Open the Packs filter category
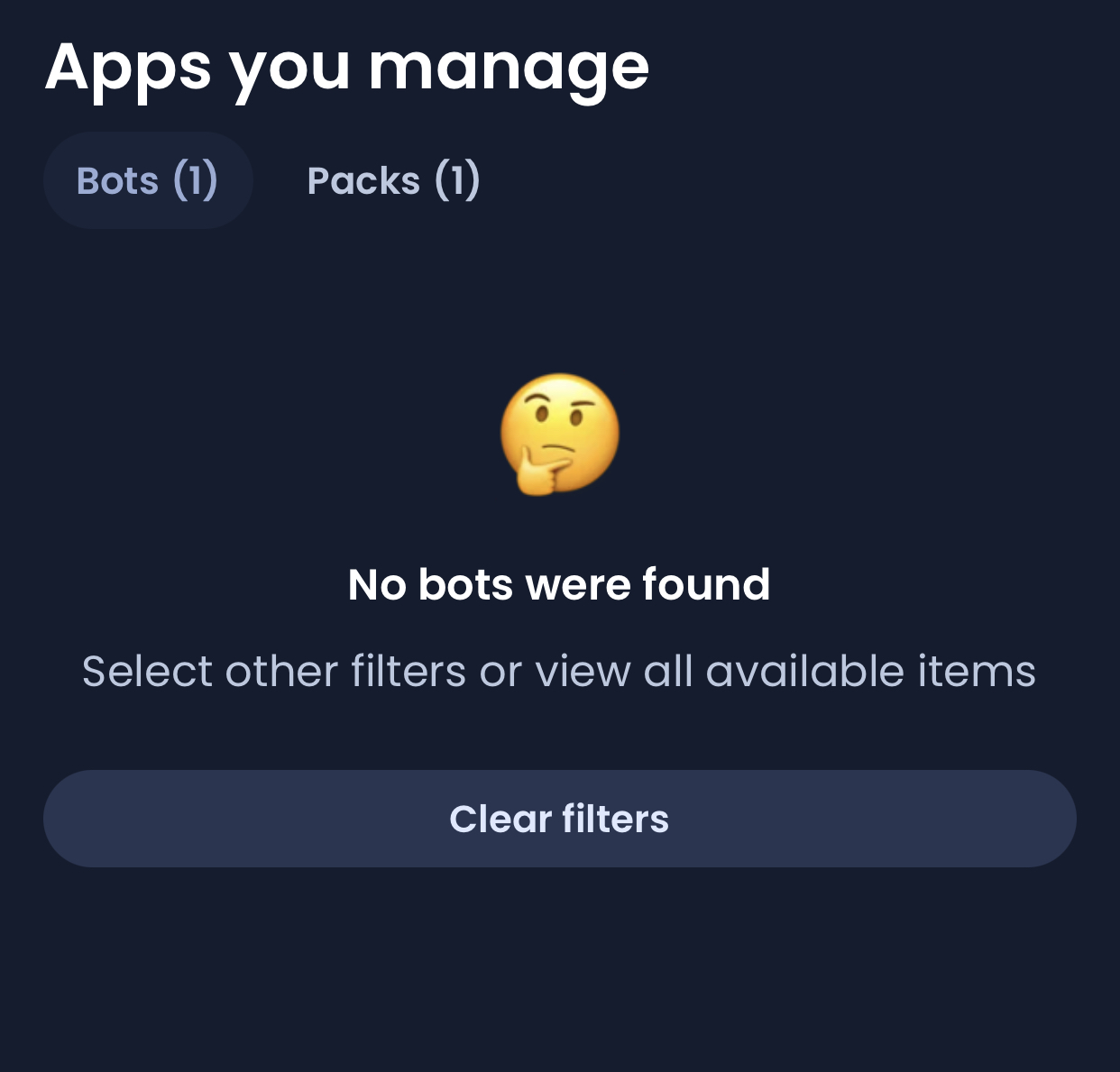 [x=394, y=179]
